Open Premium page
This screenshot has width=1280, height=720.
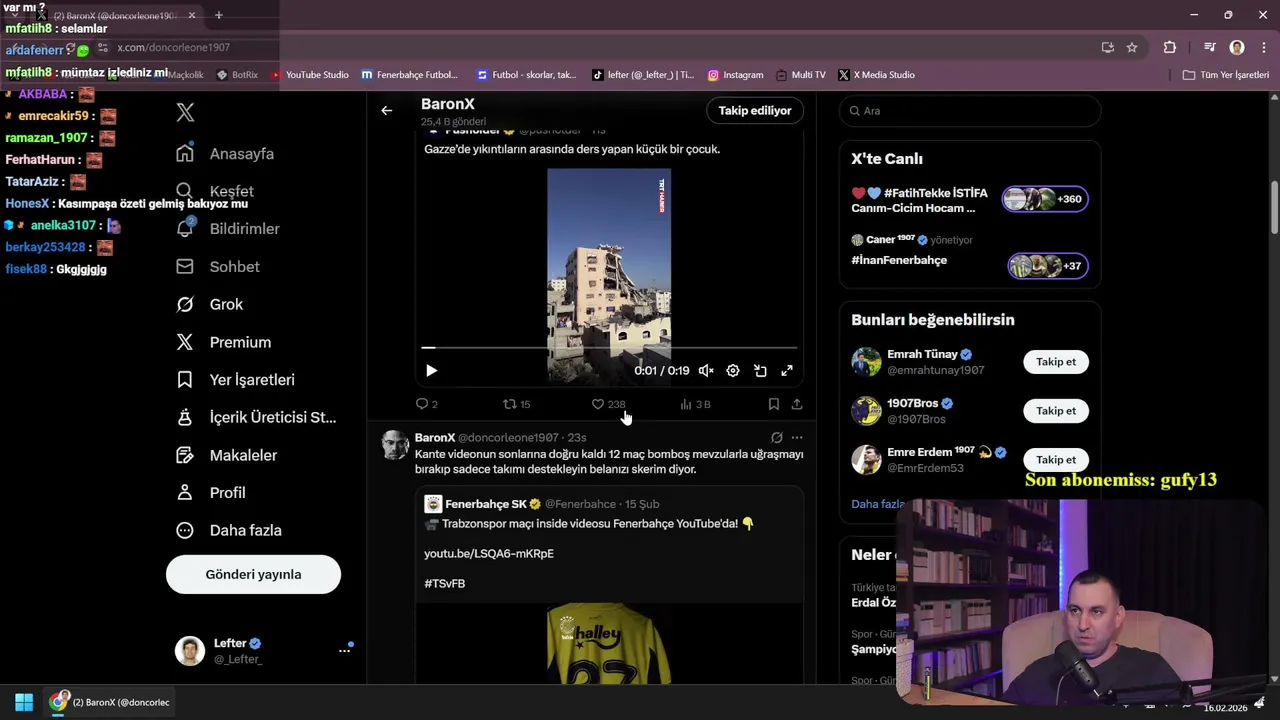click(224, 342)
